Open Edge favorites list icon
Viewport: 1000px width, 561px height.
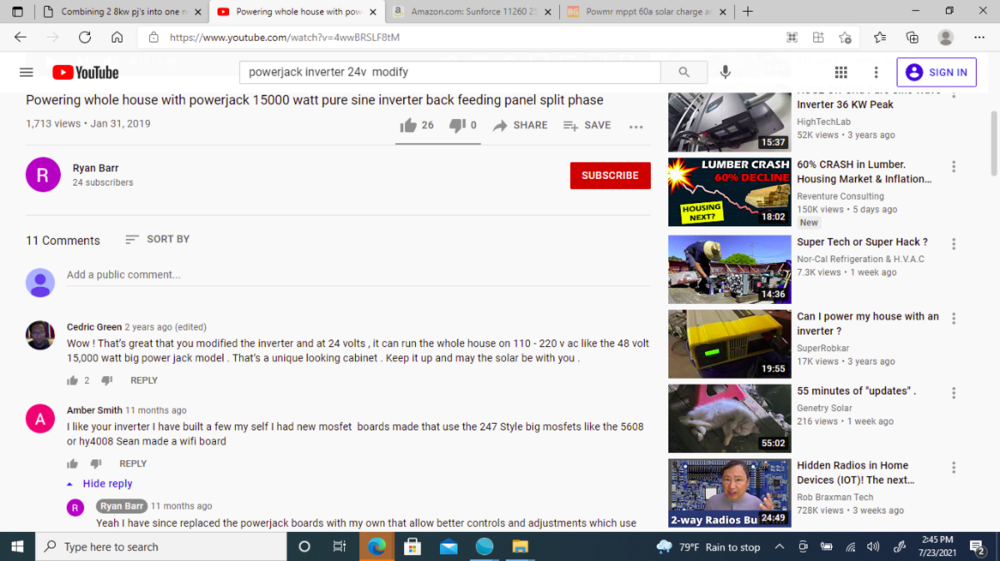coord(880,38)
